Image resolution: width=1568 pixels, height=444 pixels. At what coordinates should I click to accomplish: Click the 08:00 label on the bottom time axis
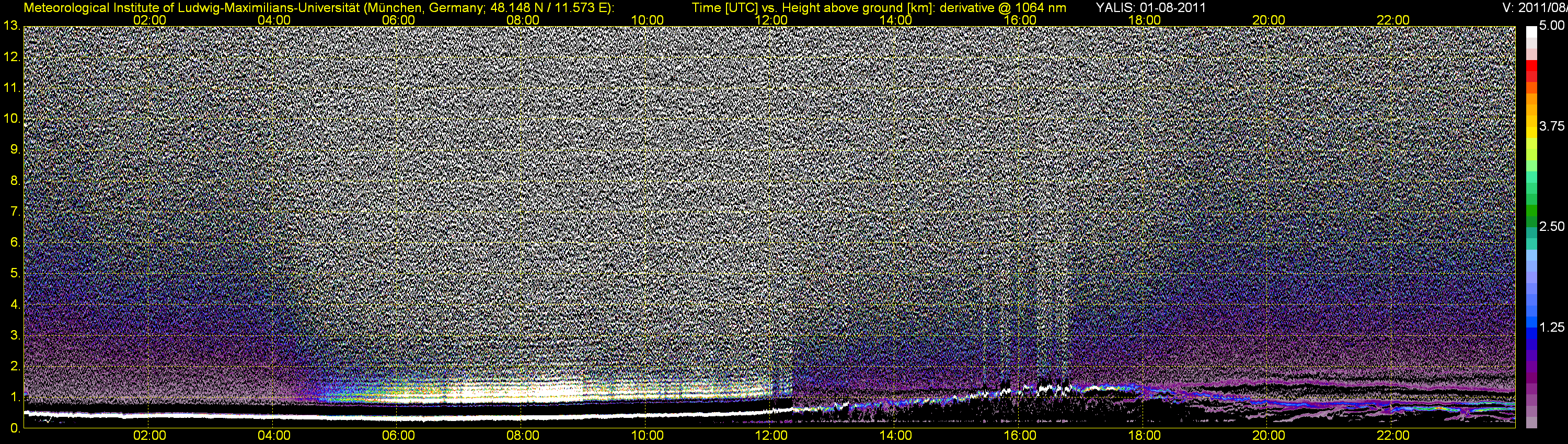pos(523,436)
